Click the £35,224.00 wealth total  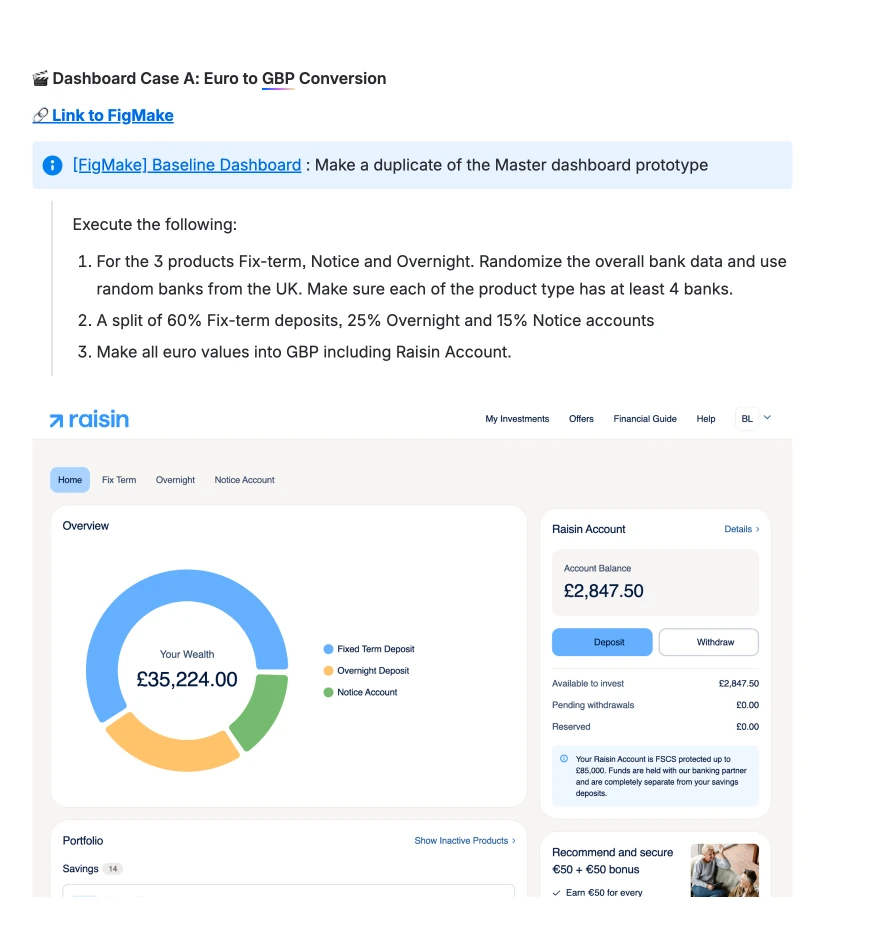(x=187, y=679)
